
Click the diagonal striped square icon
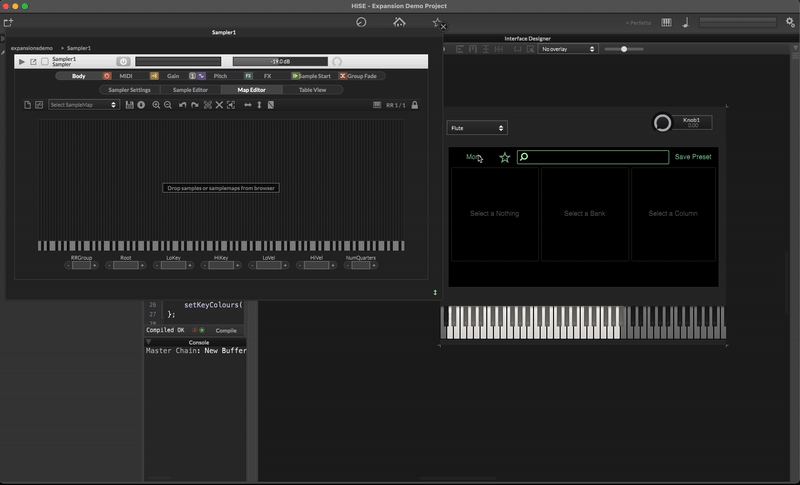[x=271, y=105]
